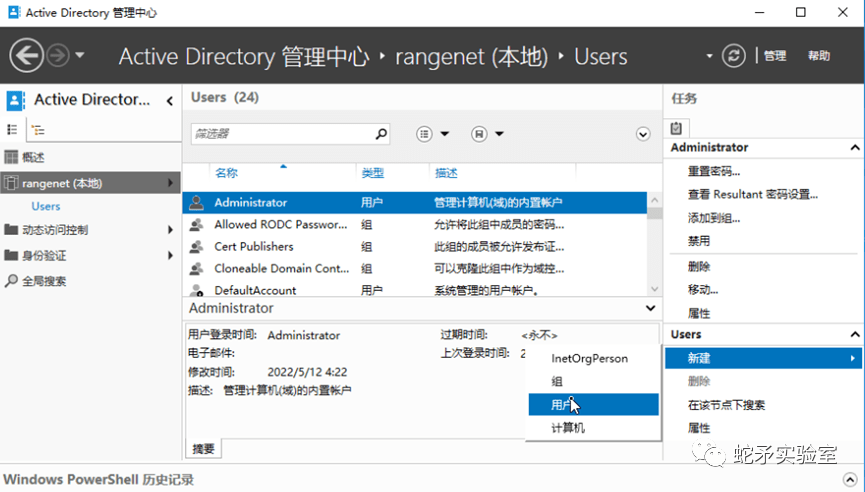Select DefaultAccount user row
The image size is (865, 492).
pos(414,290)
